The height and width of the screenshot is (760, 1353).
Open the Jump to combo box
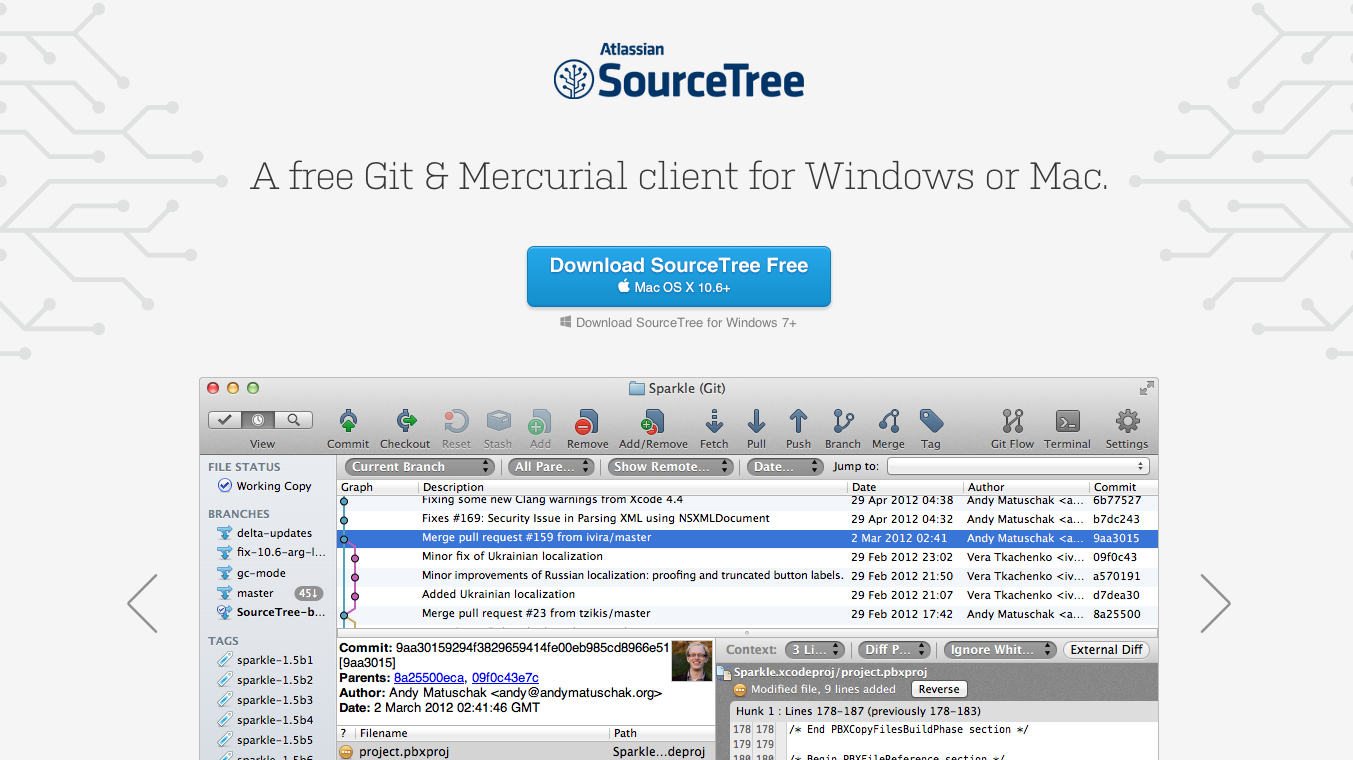coord(1018,467)
